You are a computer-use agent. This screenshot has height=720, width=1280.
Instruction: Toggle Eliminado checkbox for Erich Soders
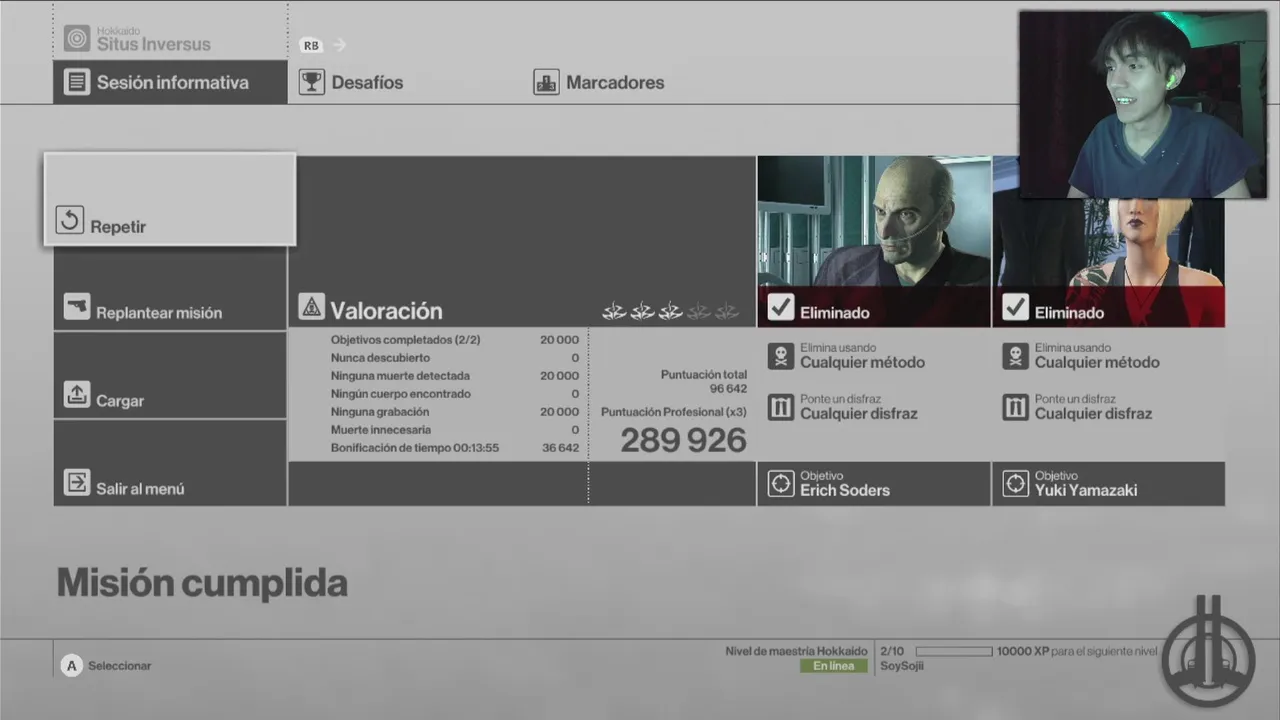click(781, 307)
